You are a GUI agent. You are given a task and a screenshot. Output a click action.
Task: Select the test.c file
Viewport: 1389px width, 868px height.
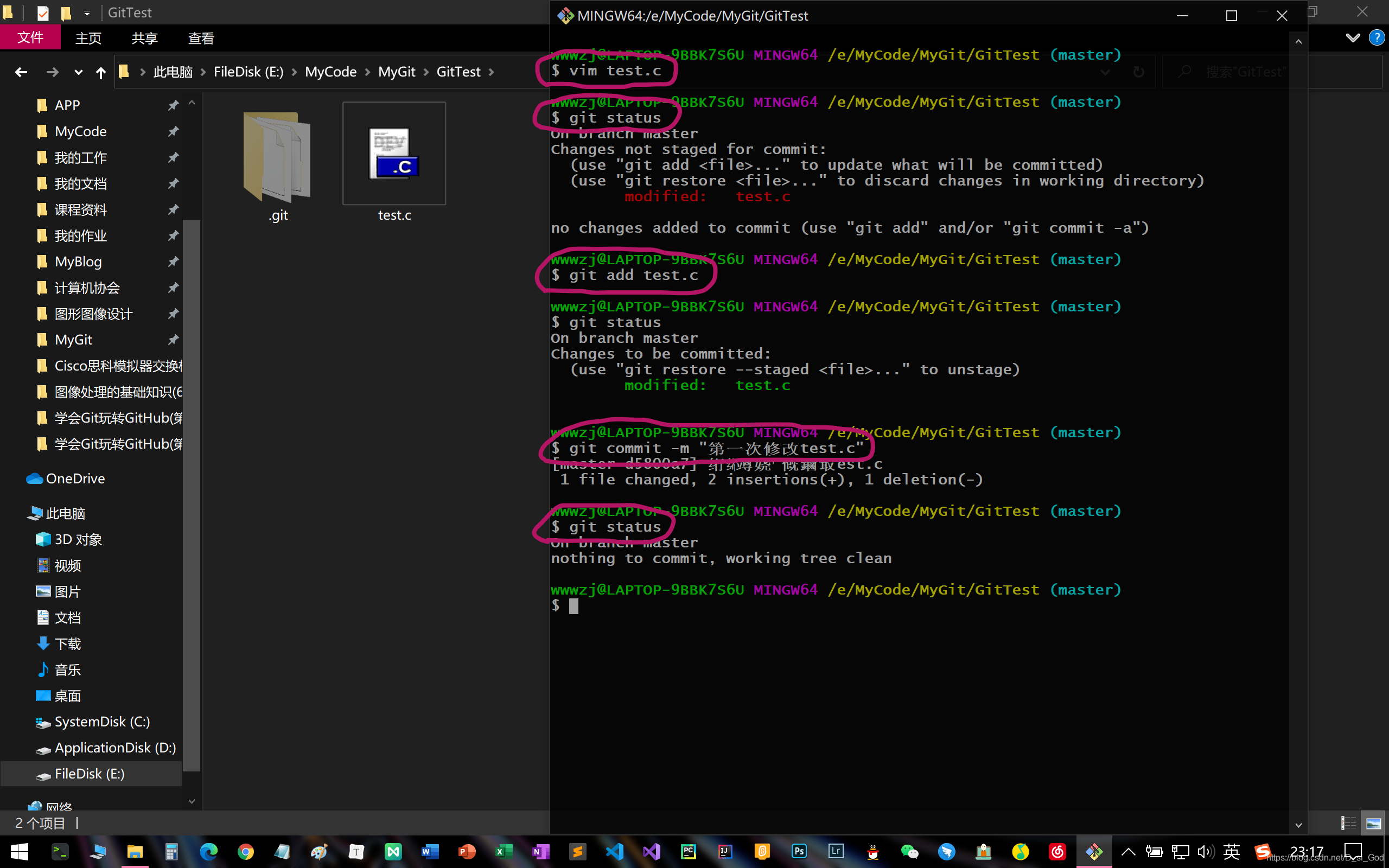[394, 162]
